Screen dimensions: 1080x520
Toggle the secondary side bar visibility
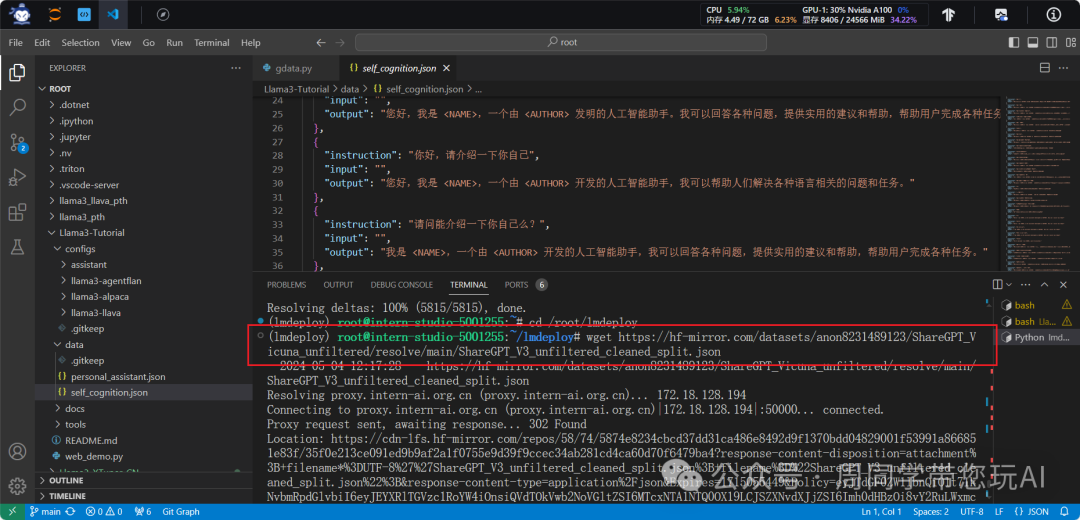click(1050, 43)
